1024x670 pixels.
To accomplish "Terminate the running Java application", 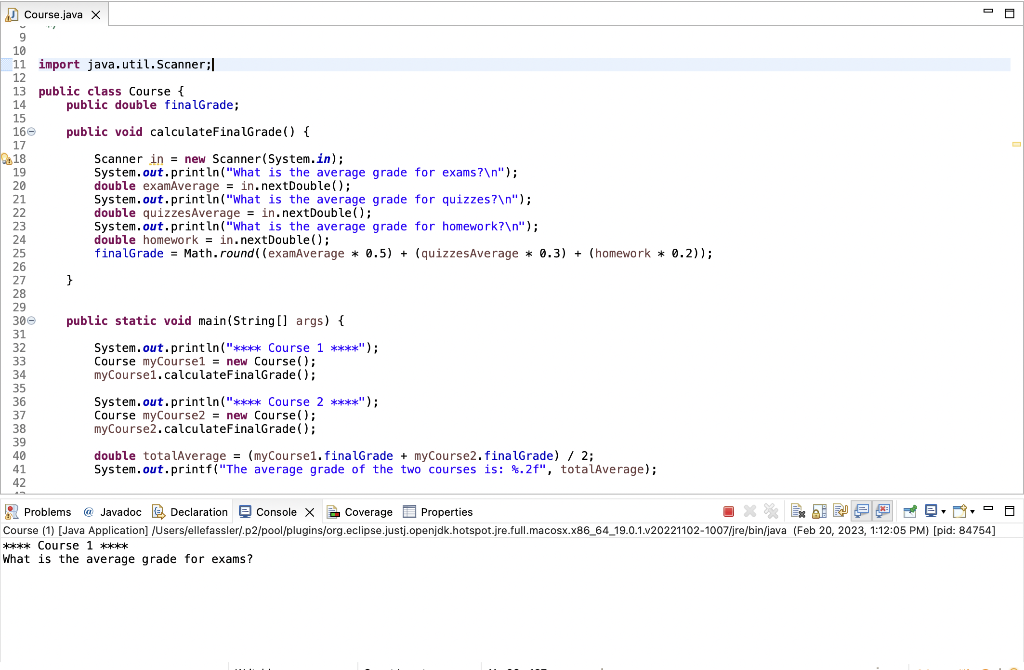I will pyautogui.click(x=728, y=511).
